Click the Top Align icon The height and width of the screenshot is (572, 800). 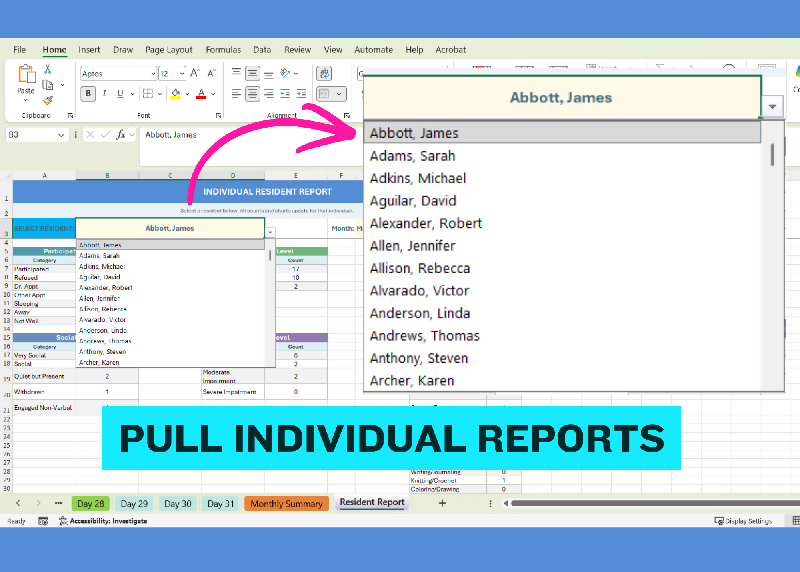point(236,73)
